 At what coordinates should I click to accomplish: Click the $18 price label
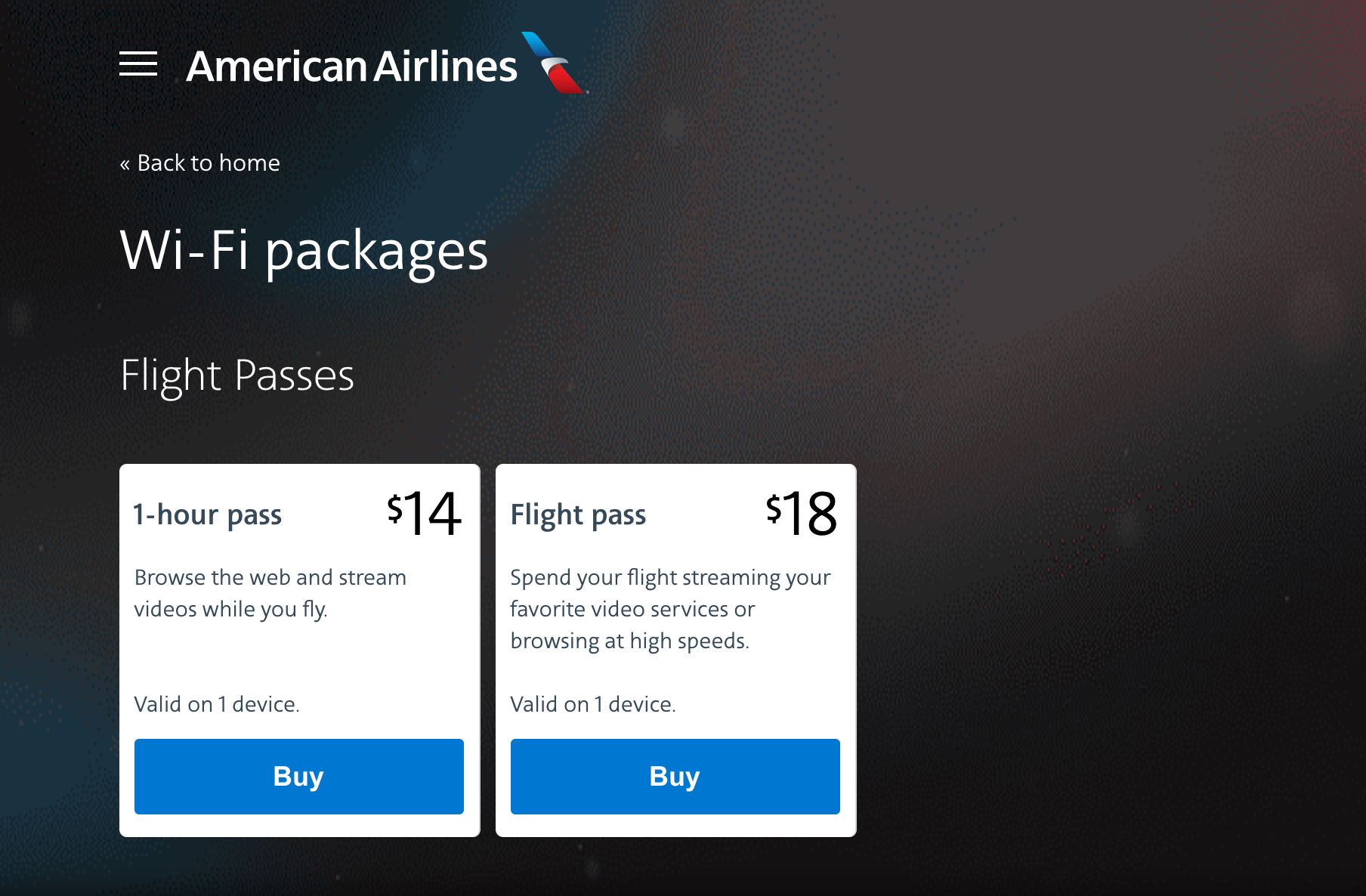click(802, 514)
